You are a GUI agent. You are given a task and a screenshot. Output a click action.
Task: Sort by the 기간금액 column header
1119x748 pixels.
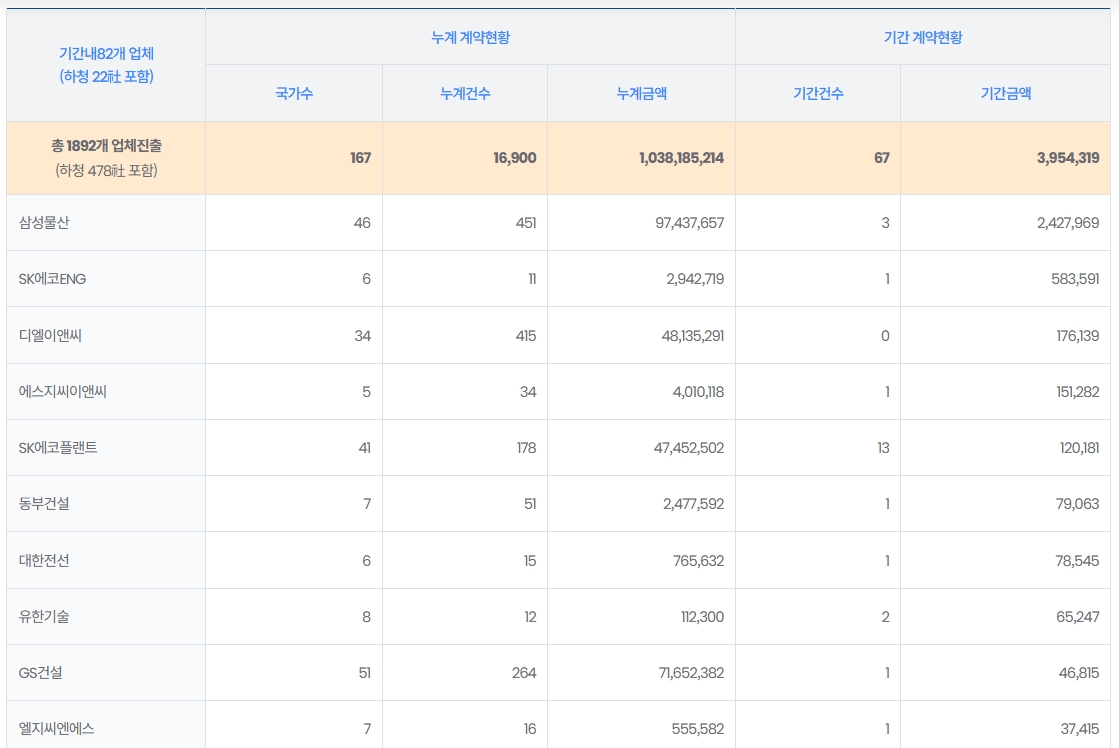pyautogui.click(x=1006, y=94)
